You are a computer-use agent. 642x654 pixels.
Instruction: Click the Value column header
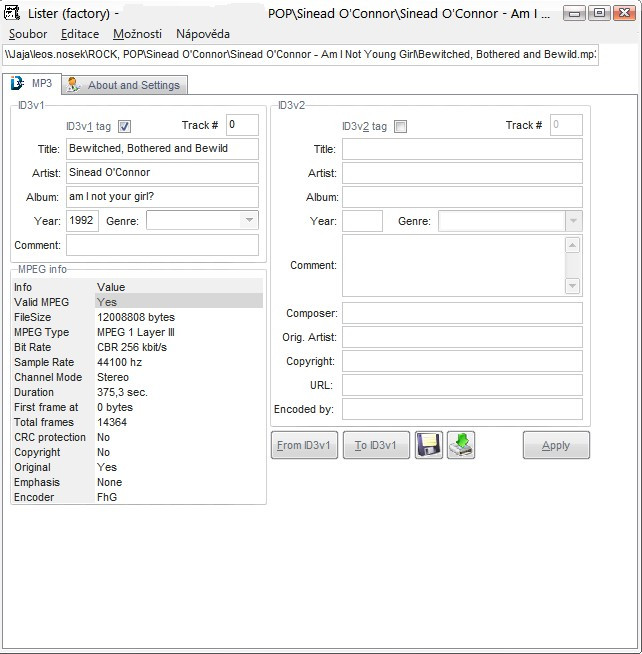point(179,287)
